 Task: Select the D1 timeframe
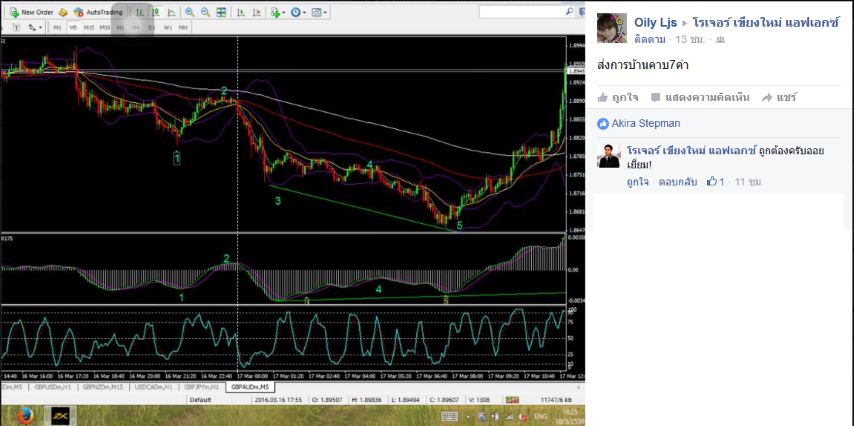(x=152, y=27)
